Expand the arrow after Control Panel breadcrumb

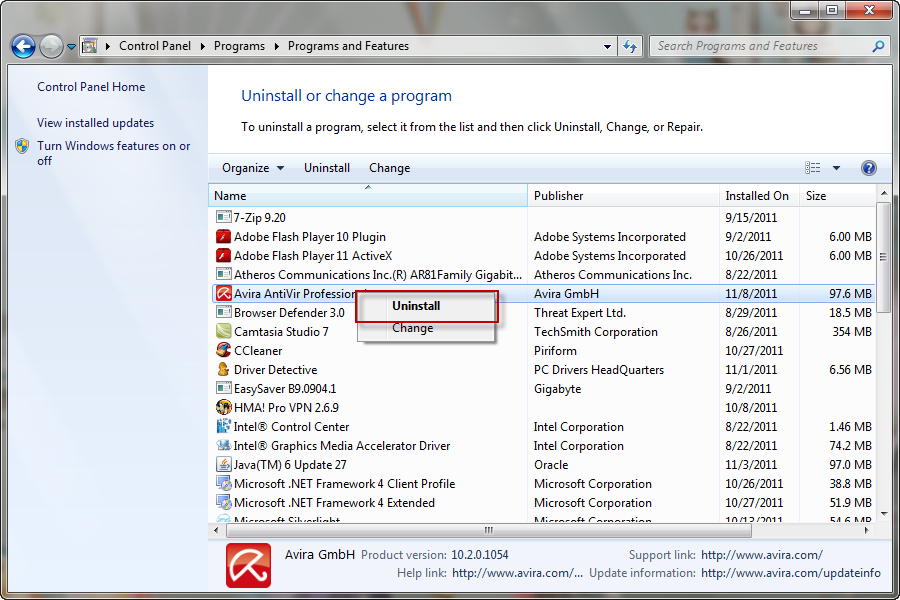tap(203, 47)
